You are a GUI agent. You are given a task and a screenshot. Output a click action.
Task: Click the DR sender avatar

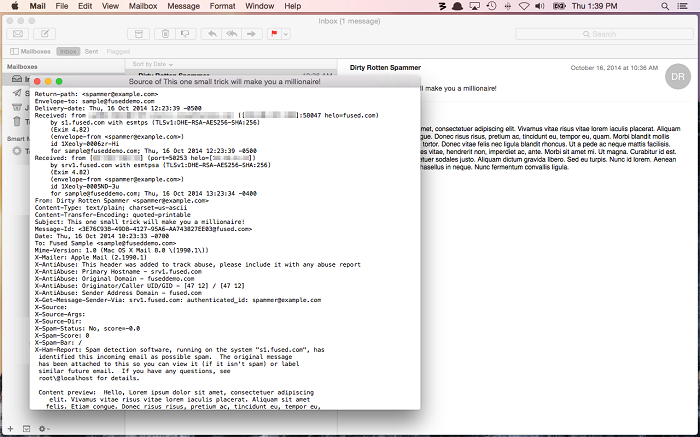pos(678,77)
